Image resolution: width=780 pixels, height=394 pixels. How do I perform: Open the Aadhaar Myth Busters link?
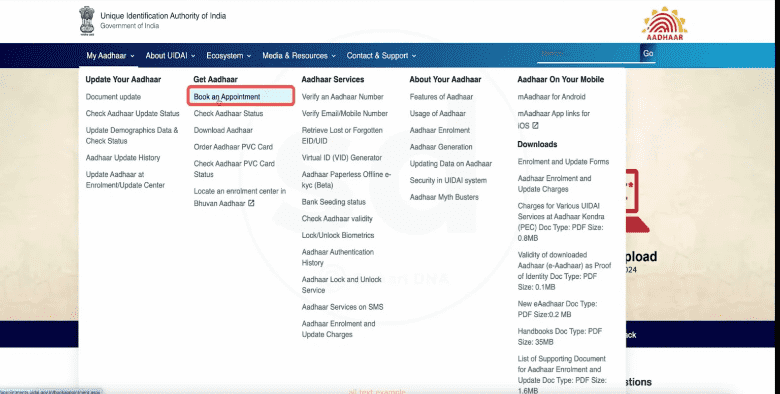(444, 197)
